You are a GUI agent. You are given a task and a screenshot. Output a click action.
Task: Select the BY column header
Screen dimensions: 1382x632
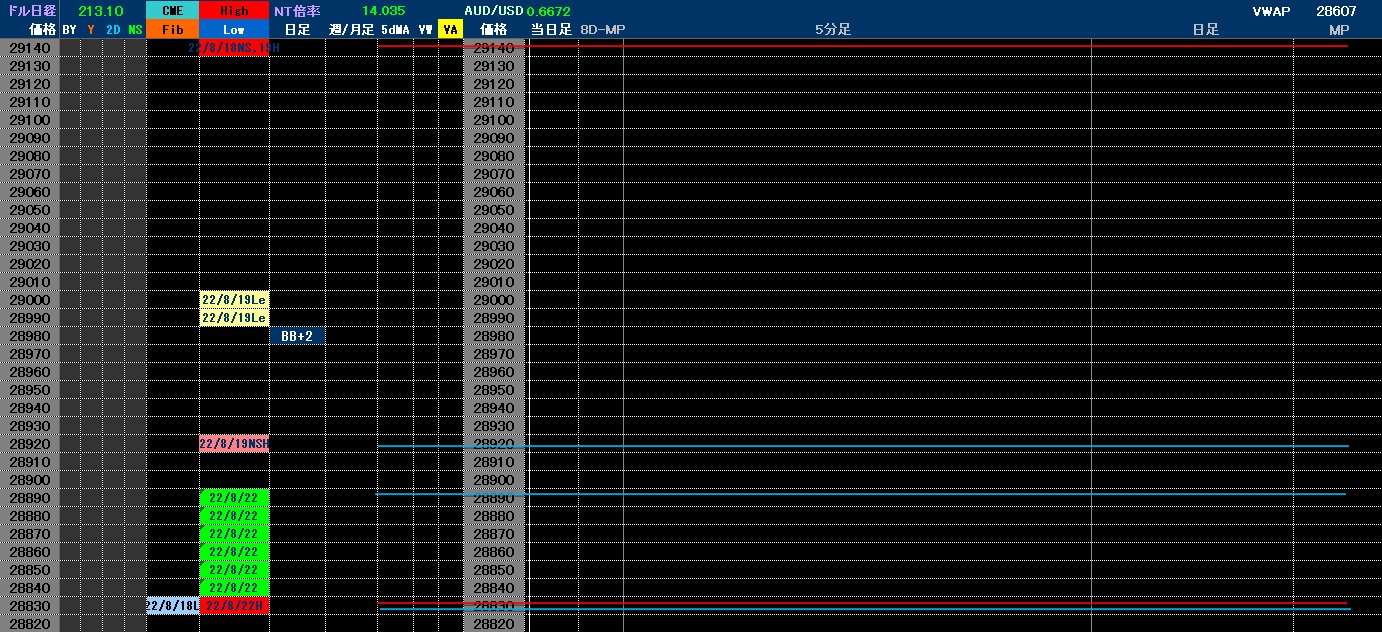tap(69, 30)
